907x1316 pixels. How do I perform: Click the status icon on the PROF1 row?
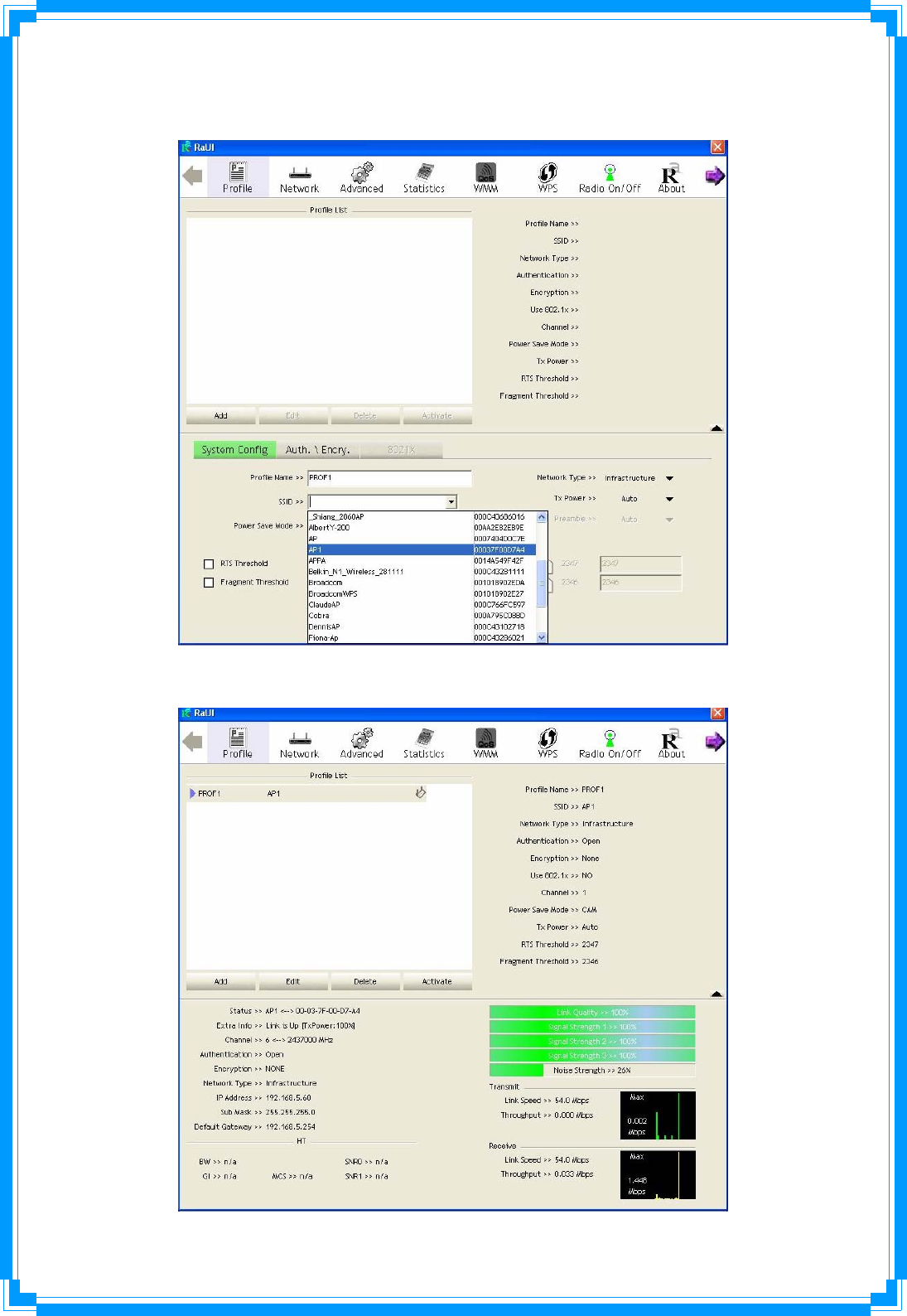click(421, 793)
